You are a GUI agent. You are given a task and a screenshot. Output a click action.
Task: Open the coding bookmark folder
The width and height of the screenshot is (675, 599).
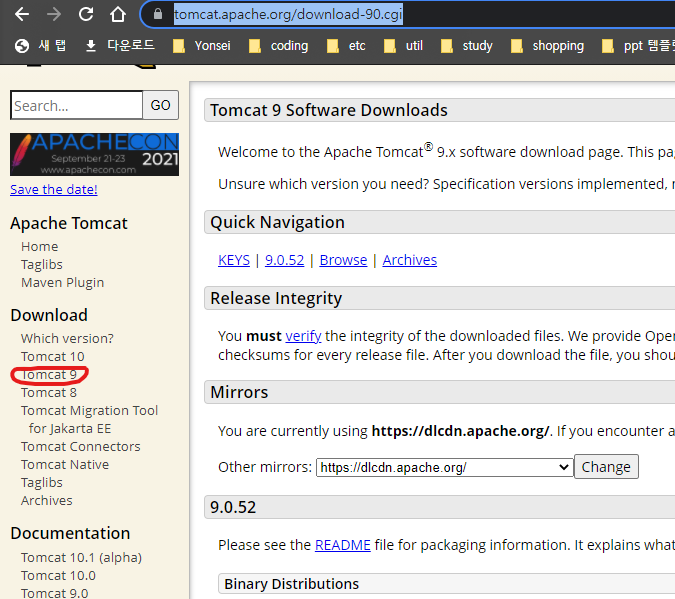(x=279, y=46)
